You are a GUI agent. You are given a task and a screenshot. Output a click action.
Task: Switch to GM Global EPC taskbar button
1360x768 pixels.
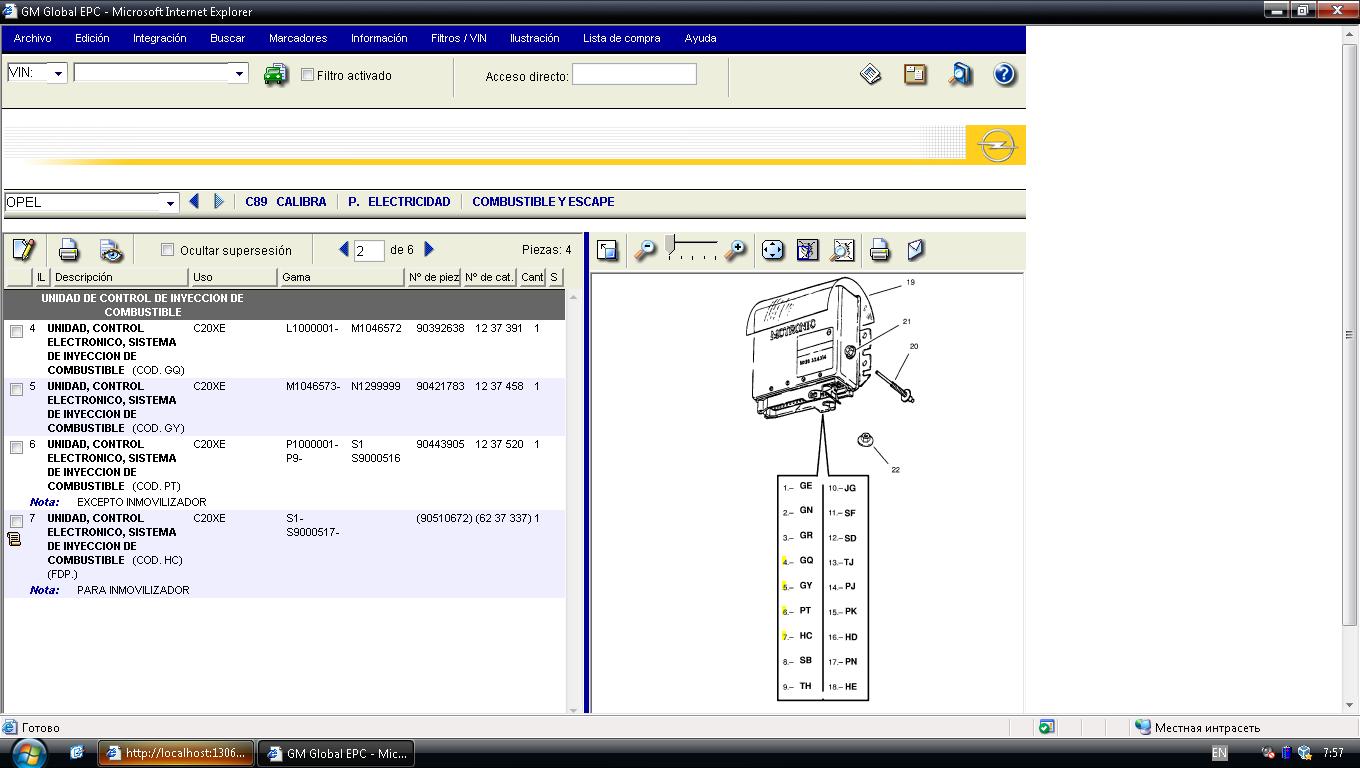coord(336,753)
